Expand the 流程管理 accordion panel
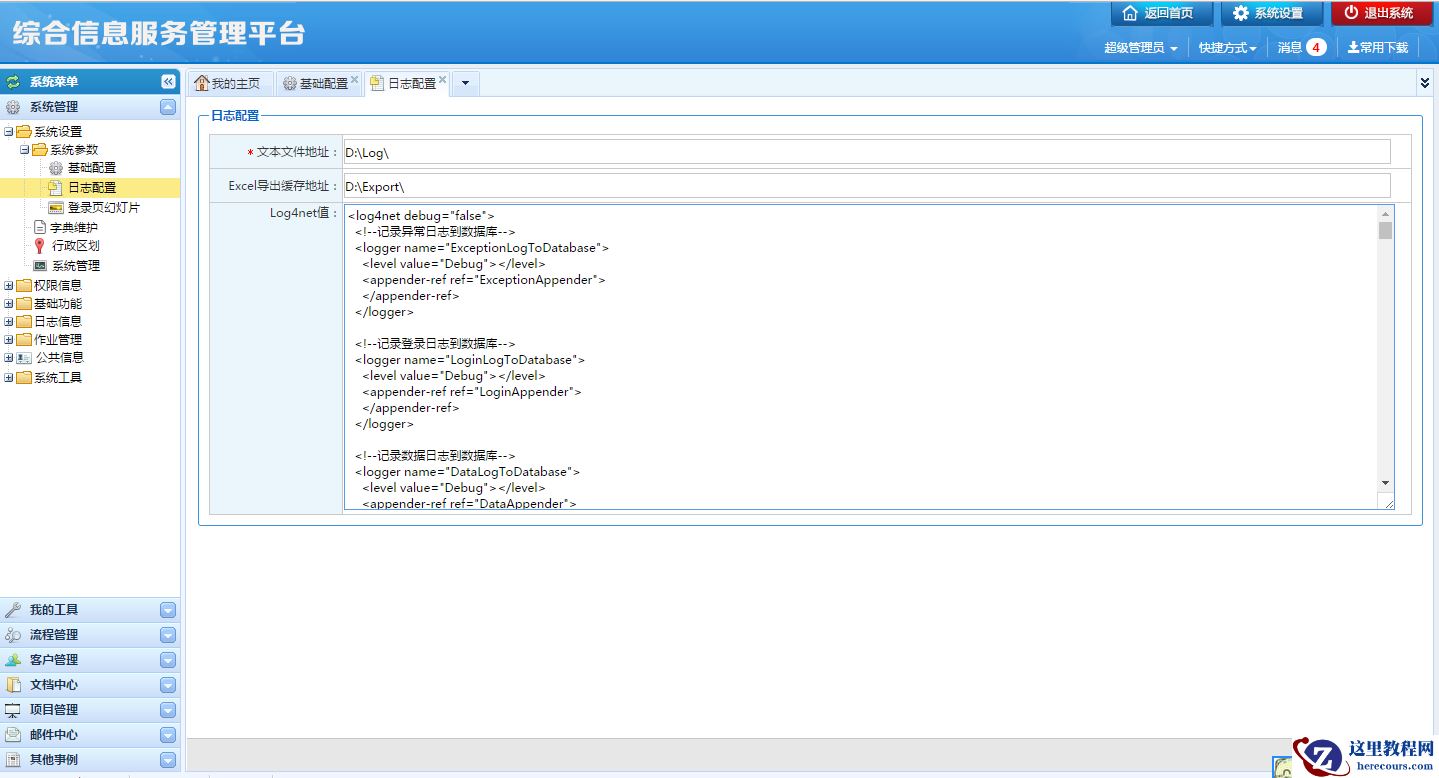 (x=168, y=635)
